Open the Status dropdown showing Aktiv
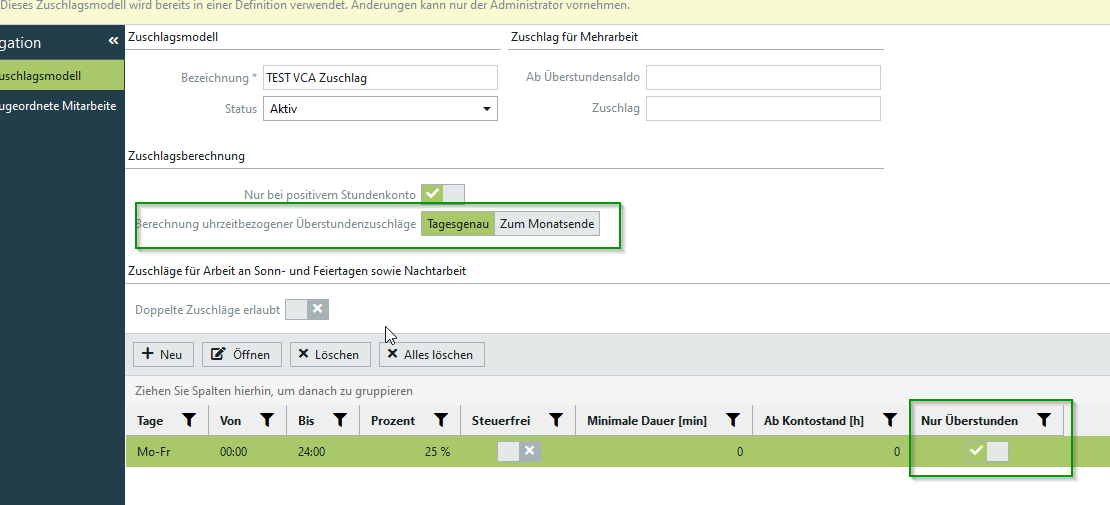This screenshot has height=505, width=1110. (380, 109)
